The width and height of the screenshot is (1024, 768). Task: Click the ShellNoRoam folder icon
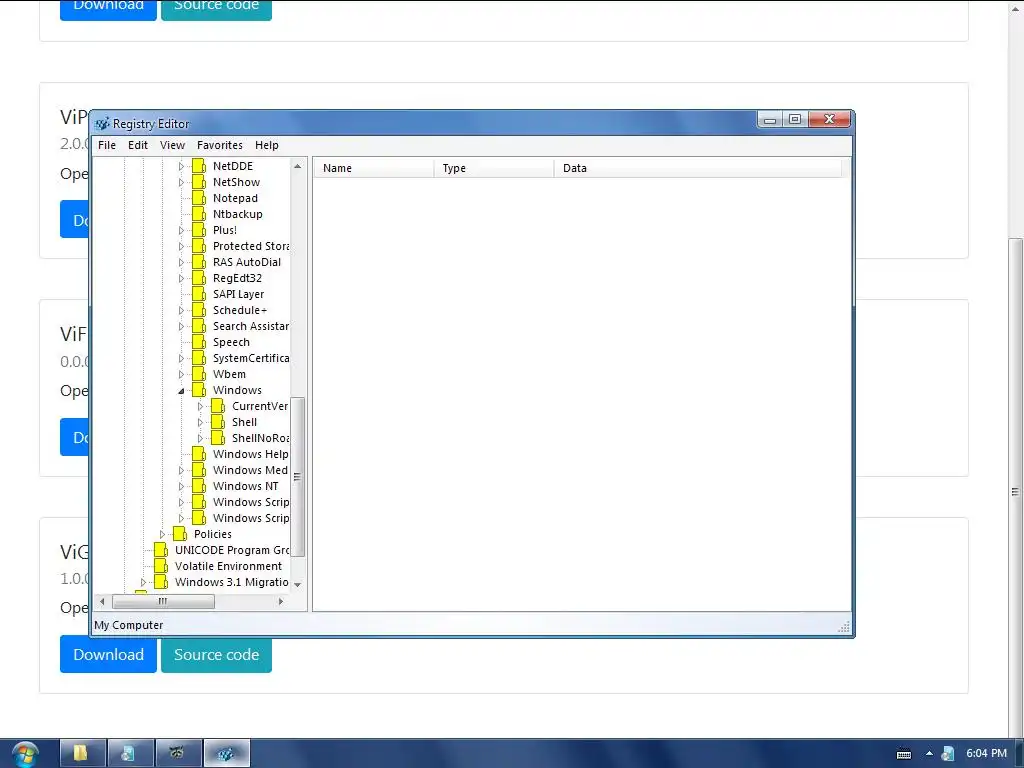click(218, 438)
